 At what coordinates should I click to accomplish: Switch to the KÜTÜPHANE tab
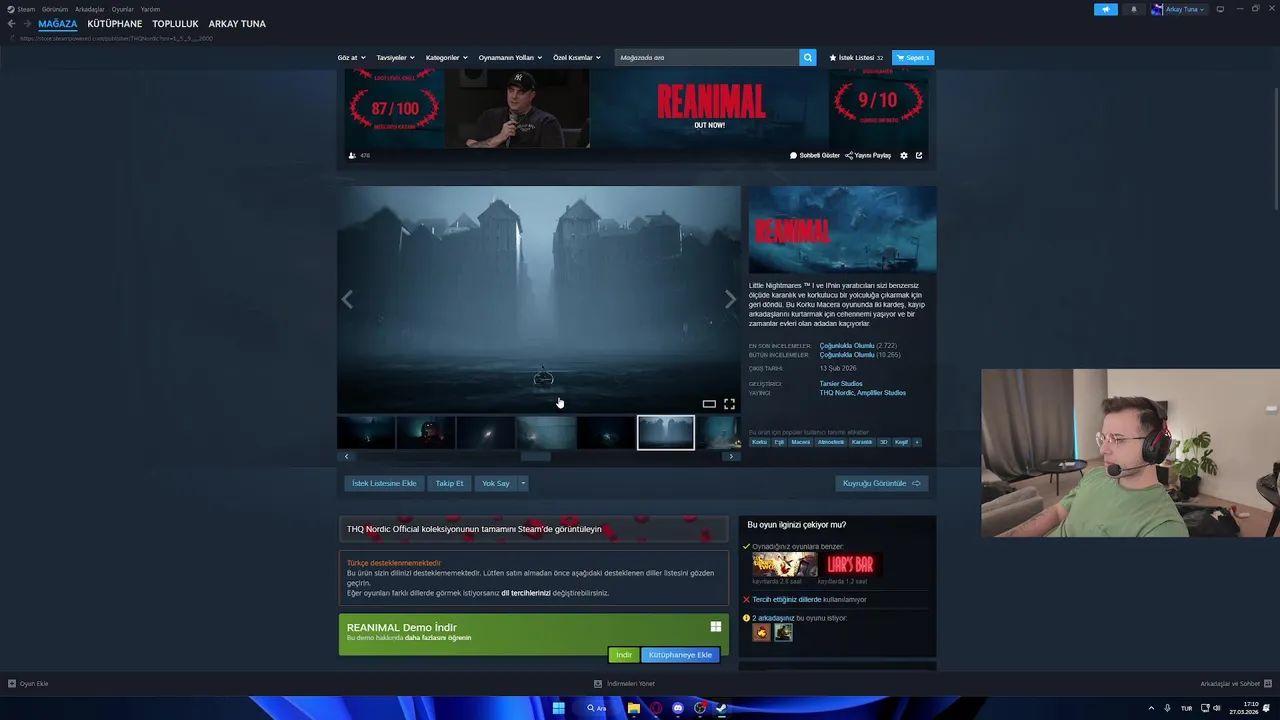tap(115, 24)
